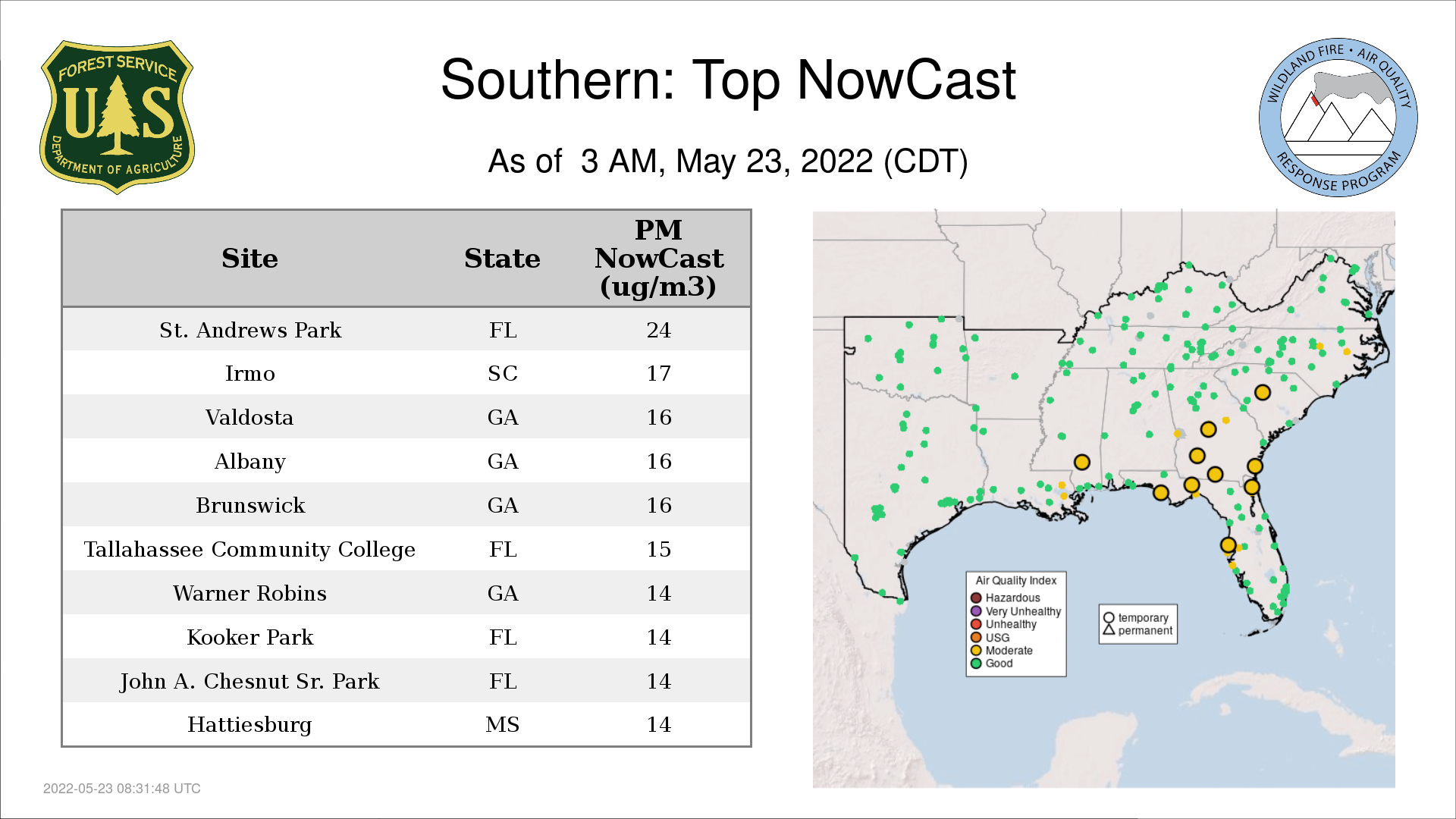The height and width of the screenshot is (819, 1456).
Task: Click the PM NowCast column header
Action: pos(658,259)
